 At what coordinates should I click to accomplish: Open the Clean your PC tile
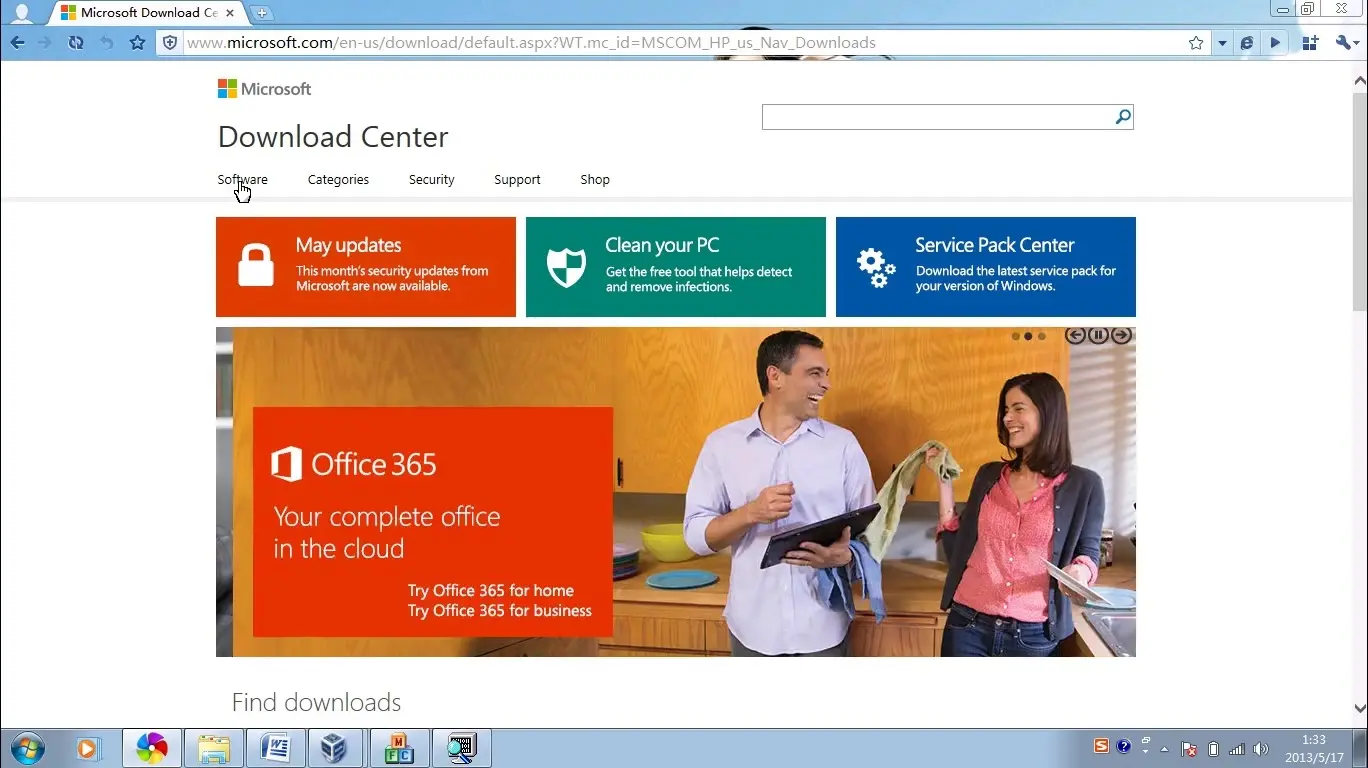[x=676, y=267]
